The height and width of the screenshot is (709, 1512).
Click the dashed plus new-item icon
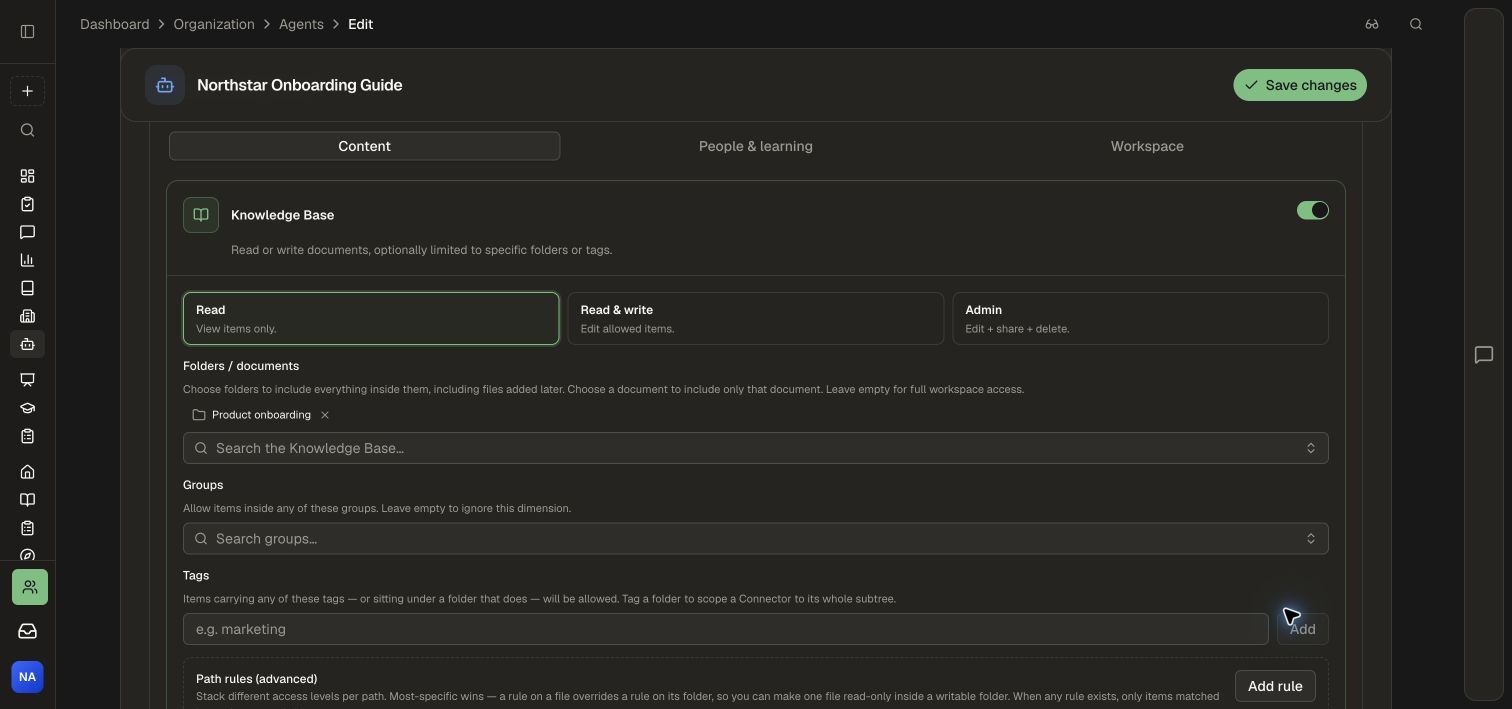click(x=28, y=91)
